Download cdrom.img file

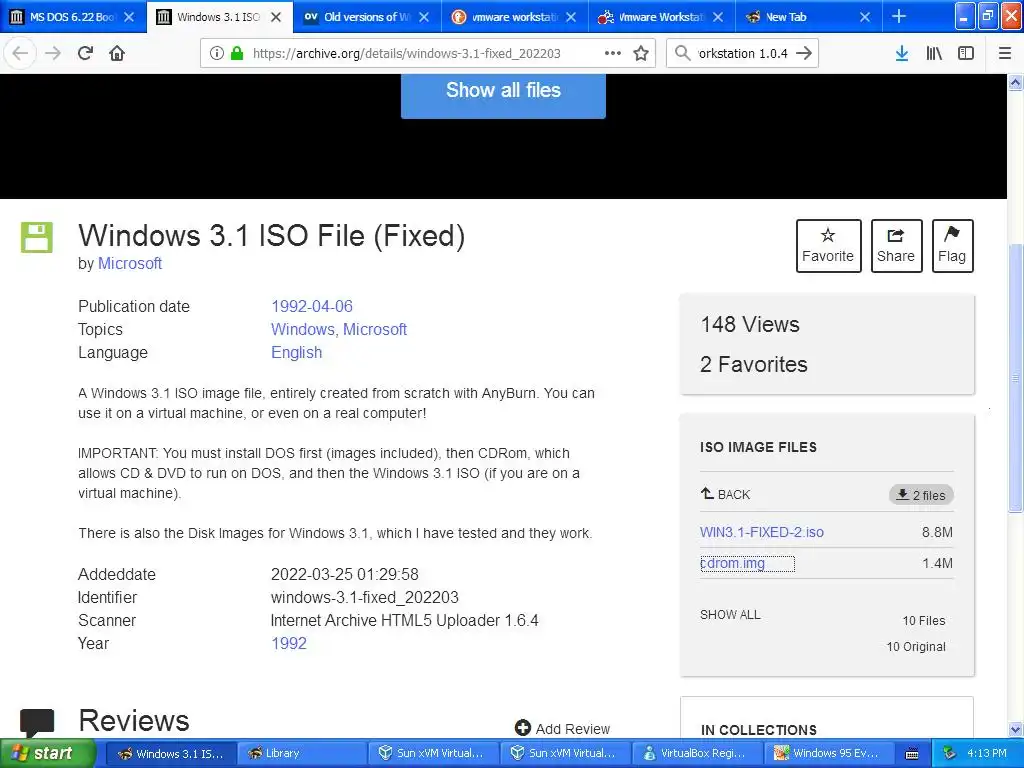click(x=733, y=563)
